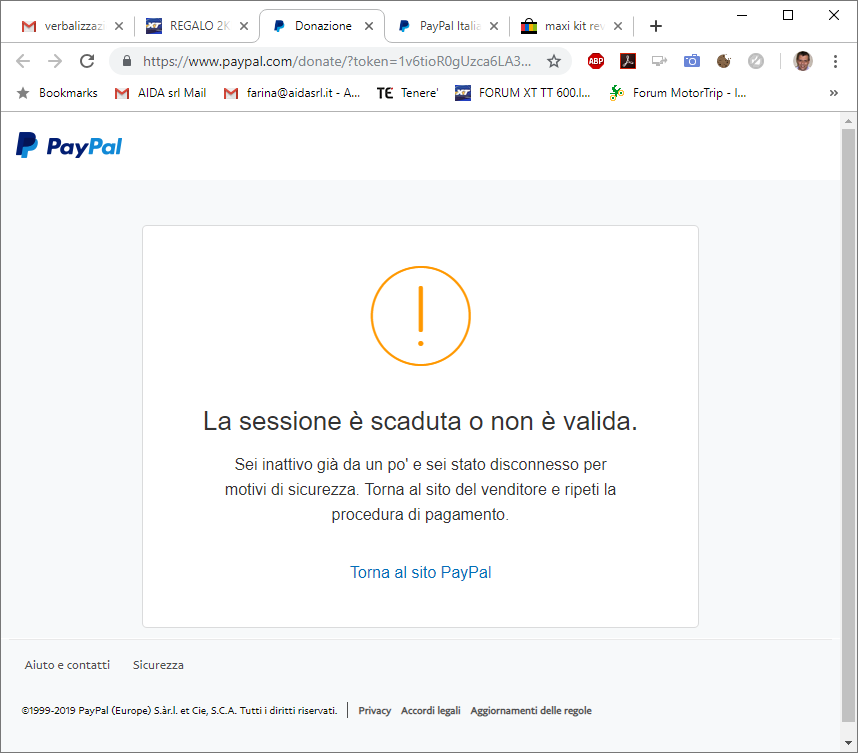Image resolution: width=858 pixels, height=753 pixels.
Task: Click the PayPal logo
Action: pos(69,146)
